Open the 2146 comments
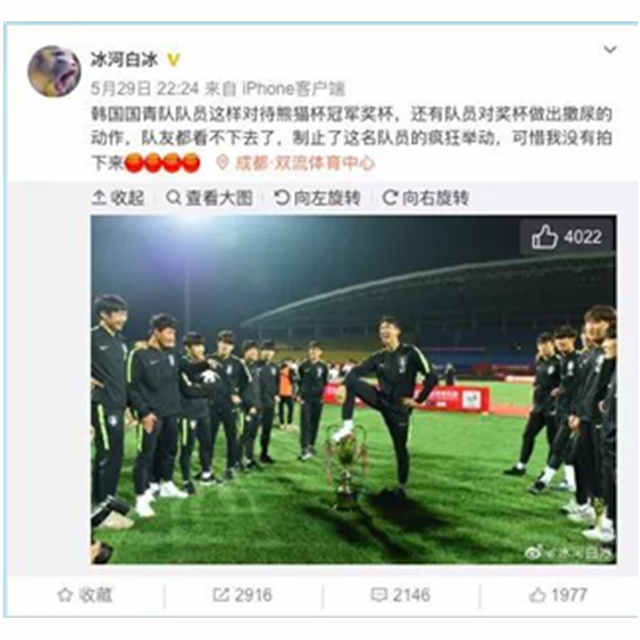This screenshot has width=640, height=640. point(400,595)
